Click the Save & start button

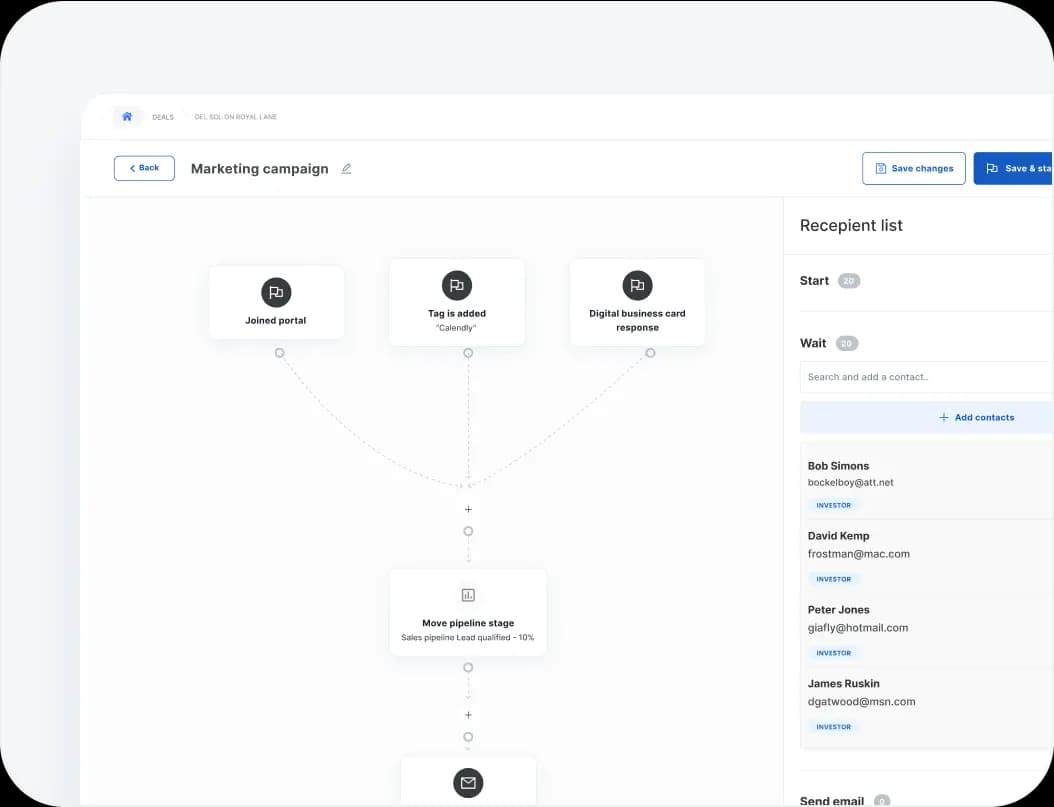[1015, 169]
